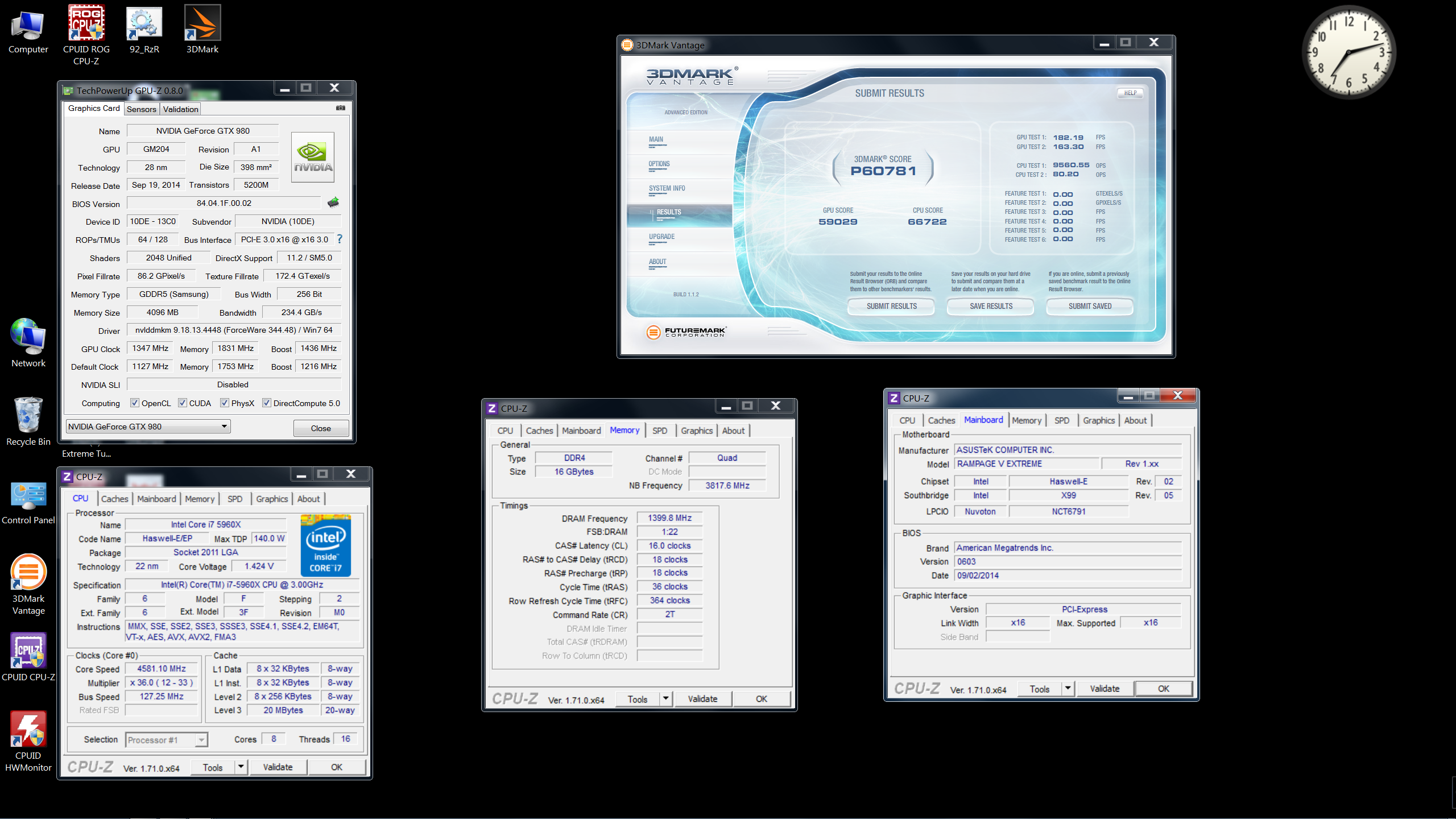This screenshot has width=1456, height=819.
Task: Click title icon of CPU-Z CPU window
Action: pos(67,477)
